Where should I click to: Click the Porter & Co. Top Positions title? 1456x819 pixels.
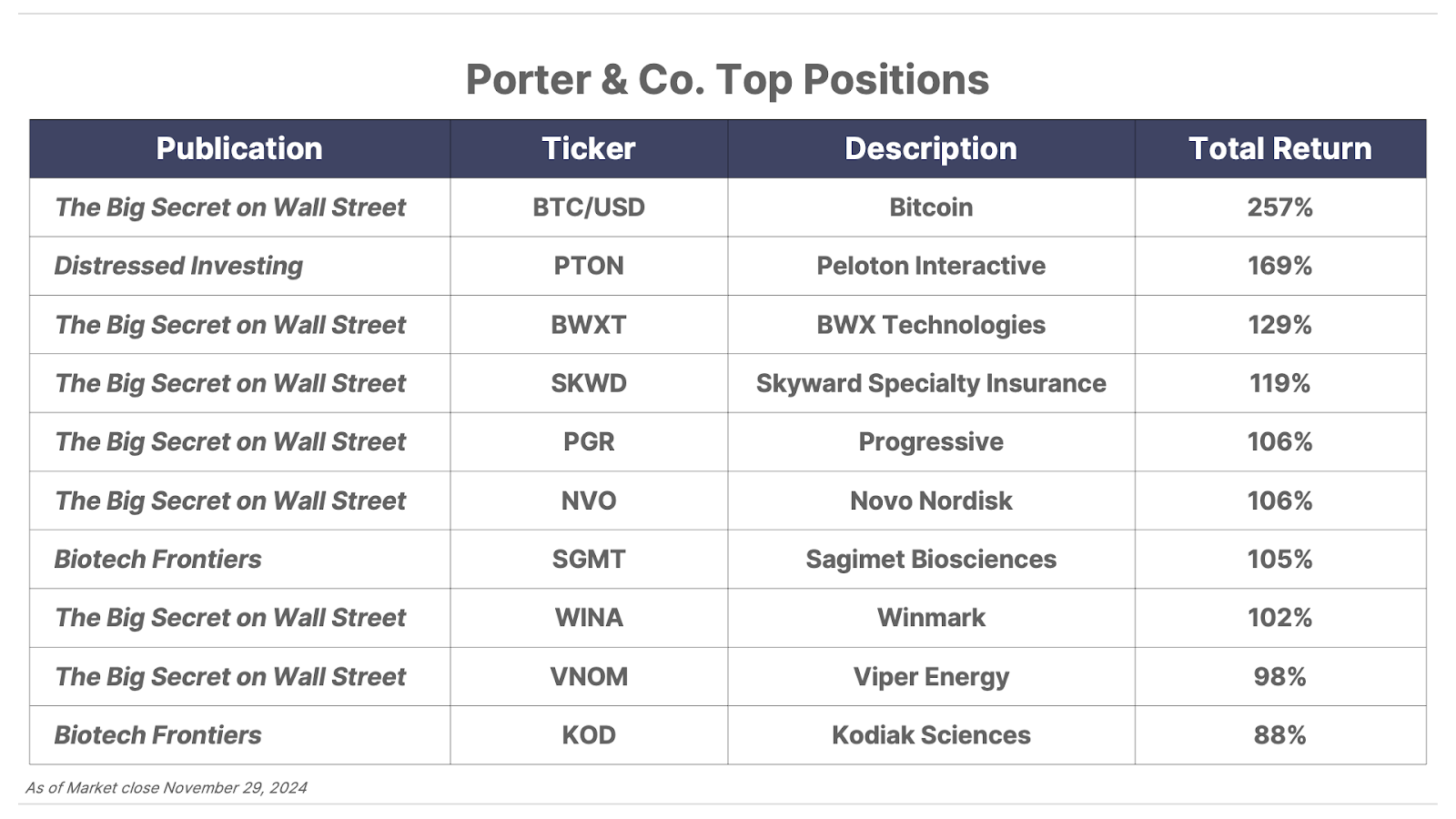727,80
